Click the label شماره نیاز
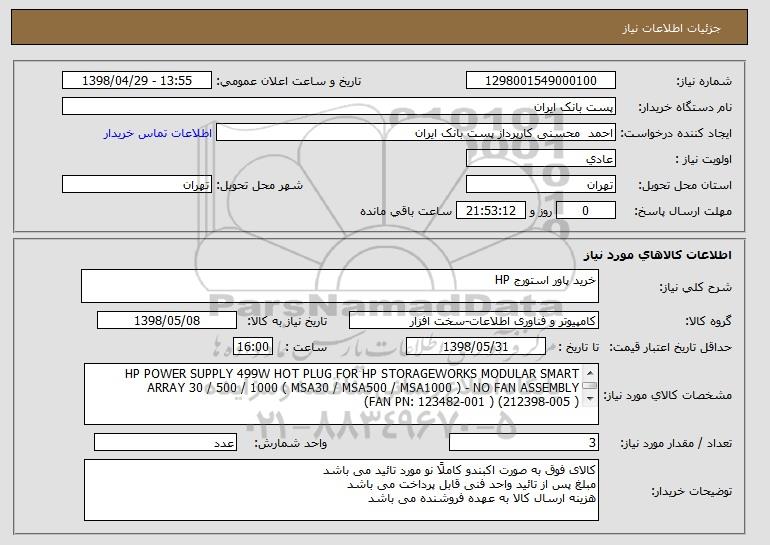 704,82
